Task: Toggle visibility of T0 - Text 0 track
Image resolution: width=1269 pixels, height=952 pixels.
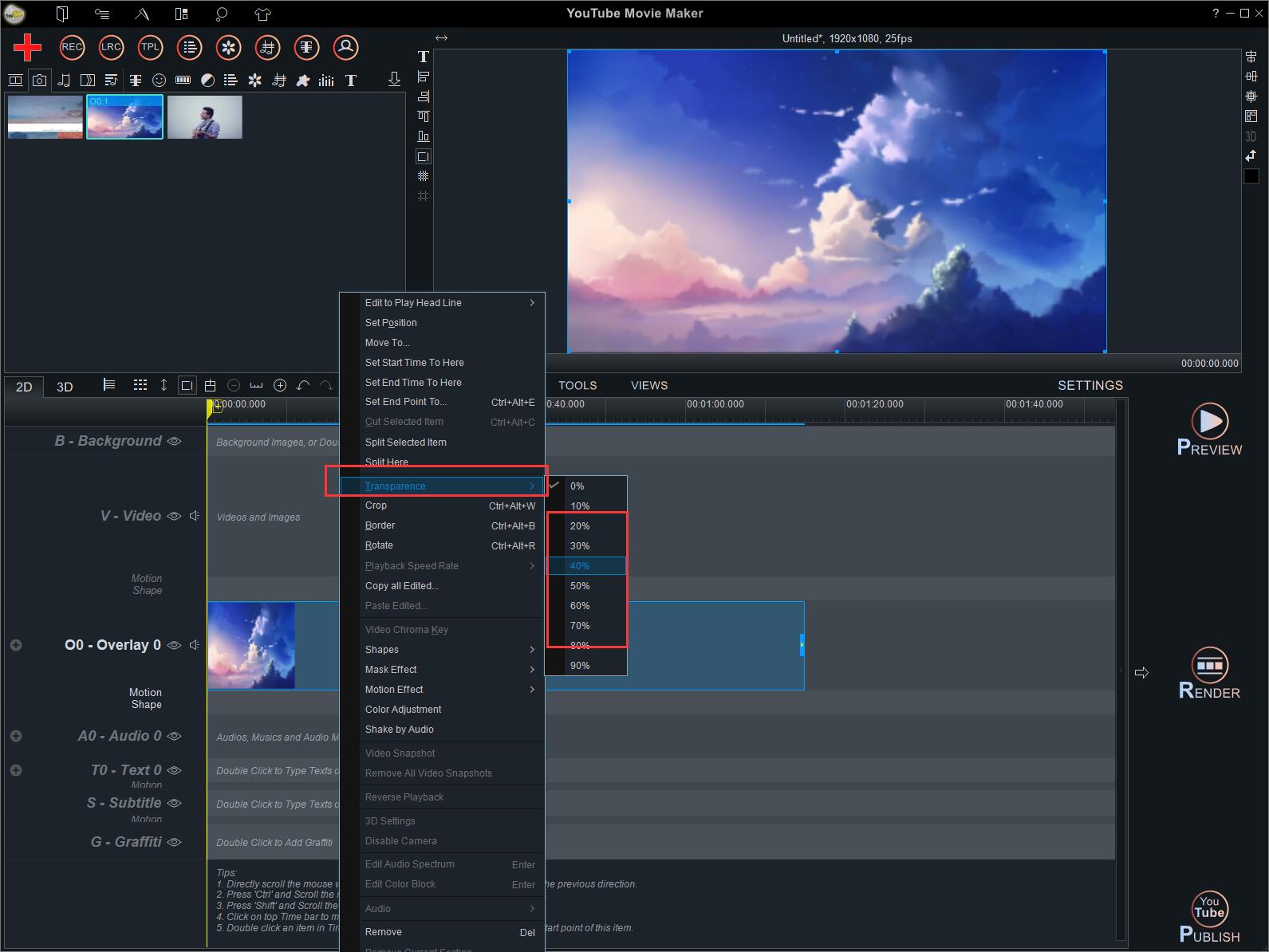Action: (174, 770)
